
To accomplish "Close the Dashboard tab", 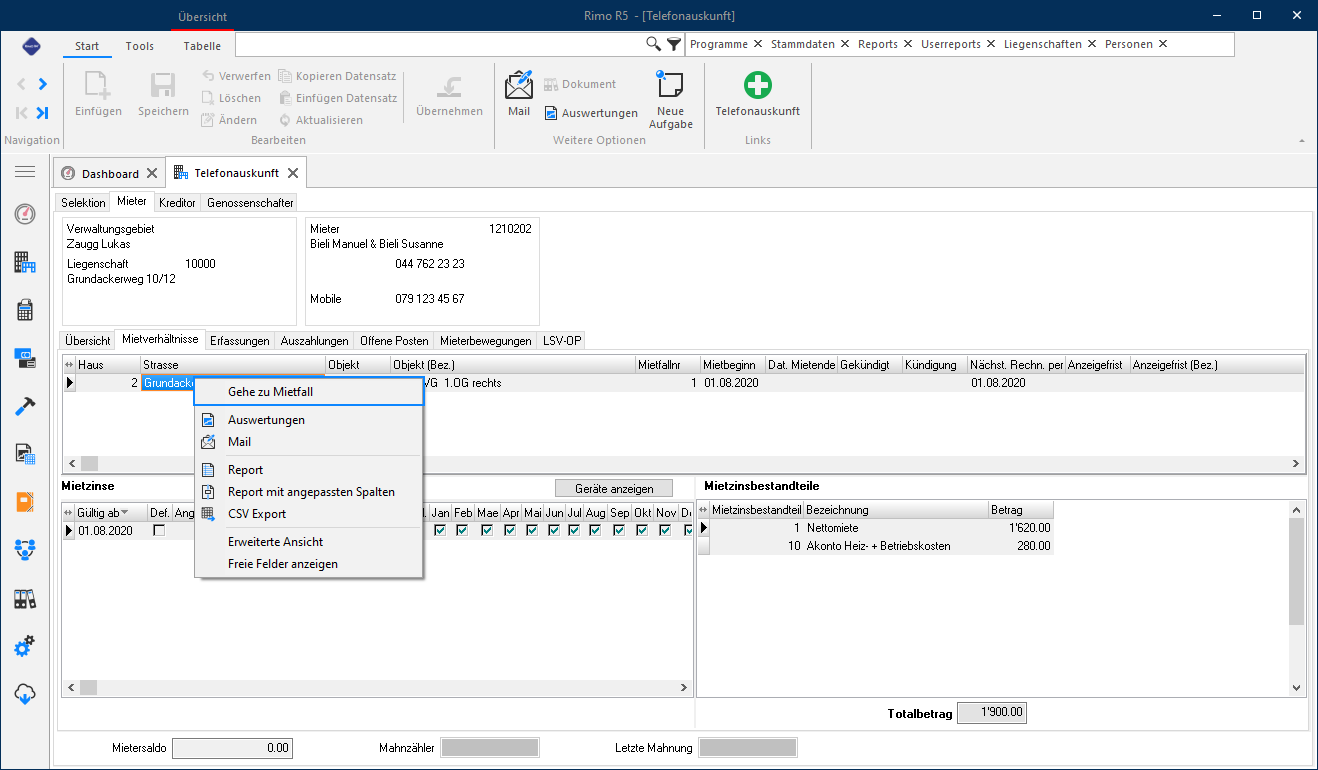I will click(151, 174).
